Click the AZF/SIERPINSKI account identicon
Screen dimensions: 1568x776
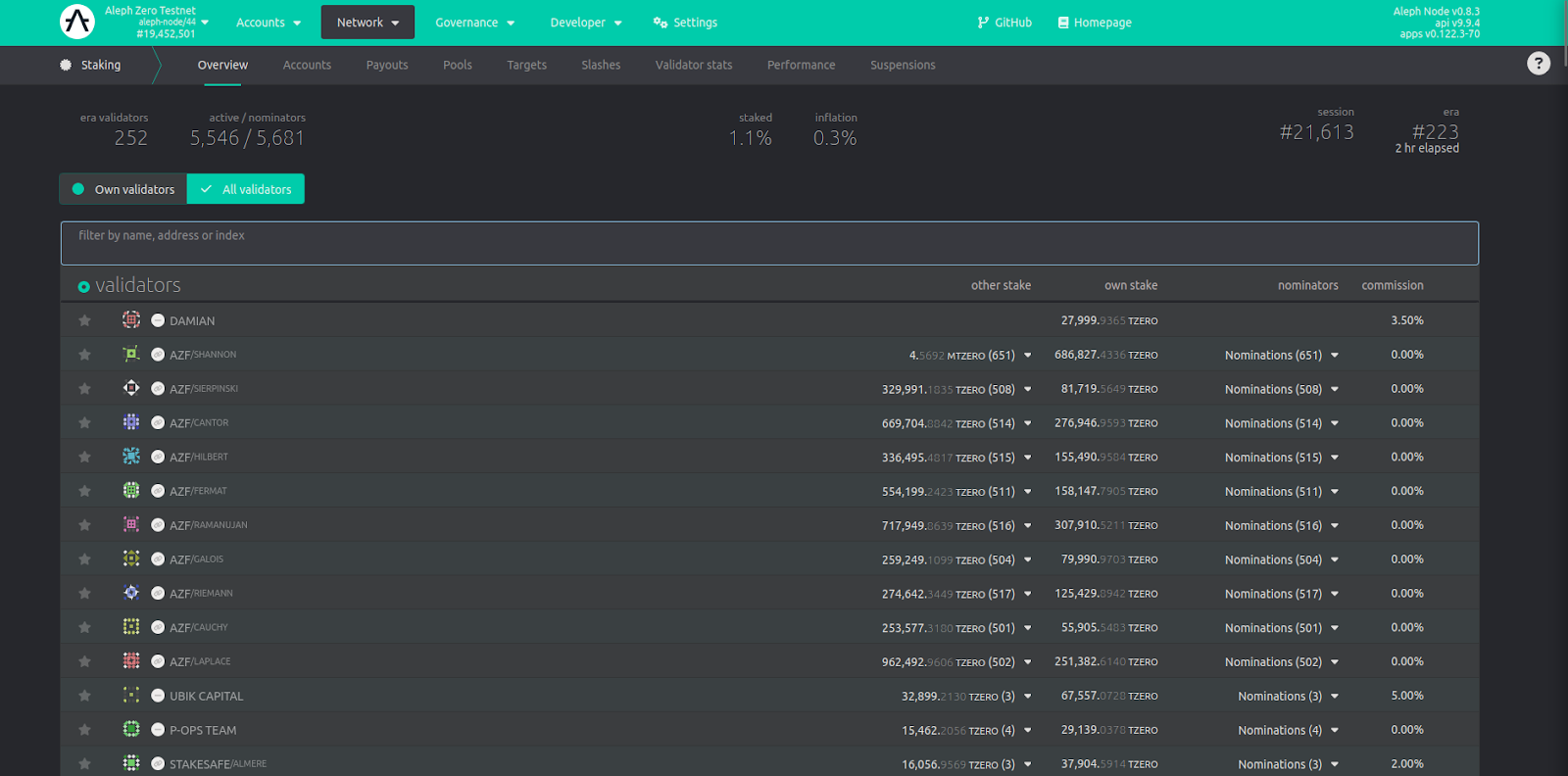click(x=131, y=388)
